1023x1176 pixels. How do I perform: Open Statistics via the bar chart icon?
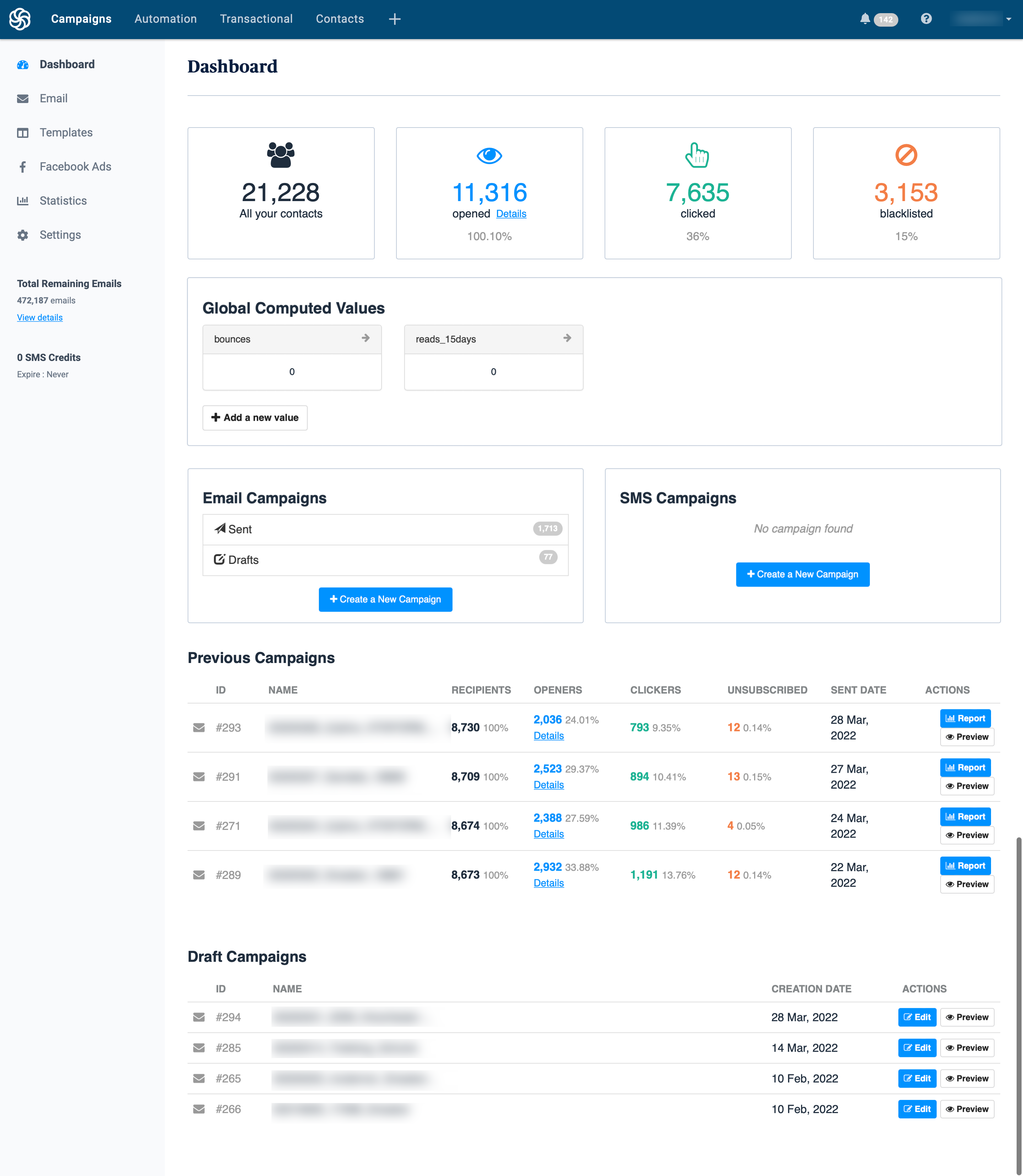tap(22, 200)
